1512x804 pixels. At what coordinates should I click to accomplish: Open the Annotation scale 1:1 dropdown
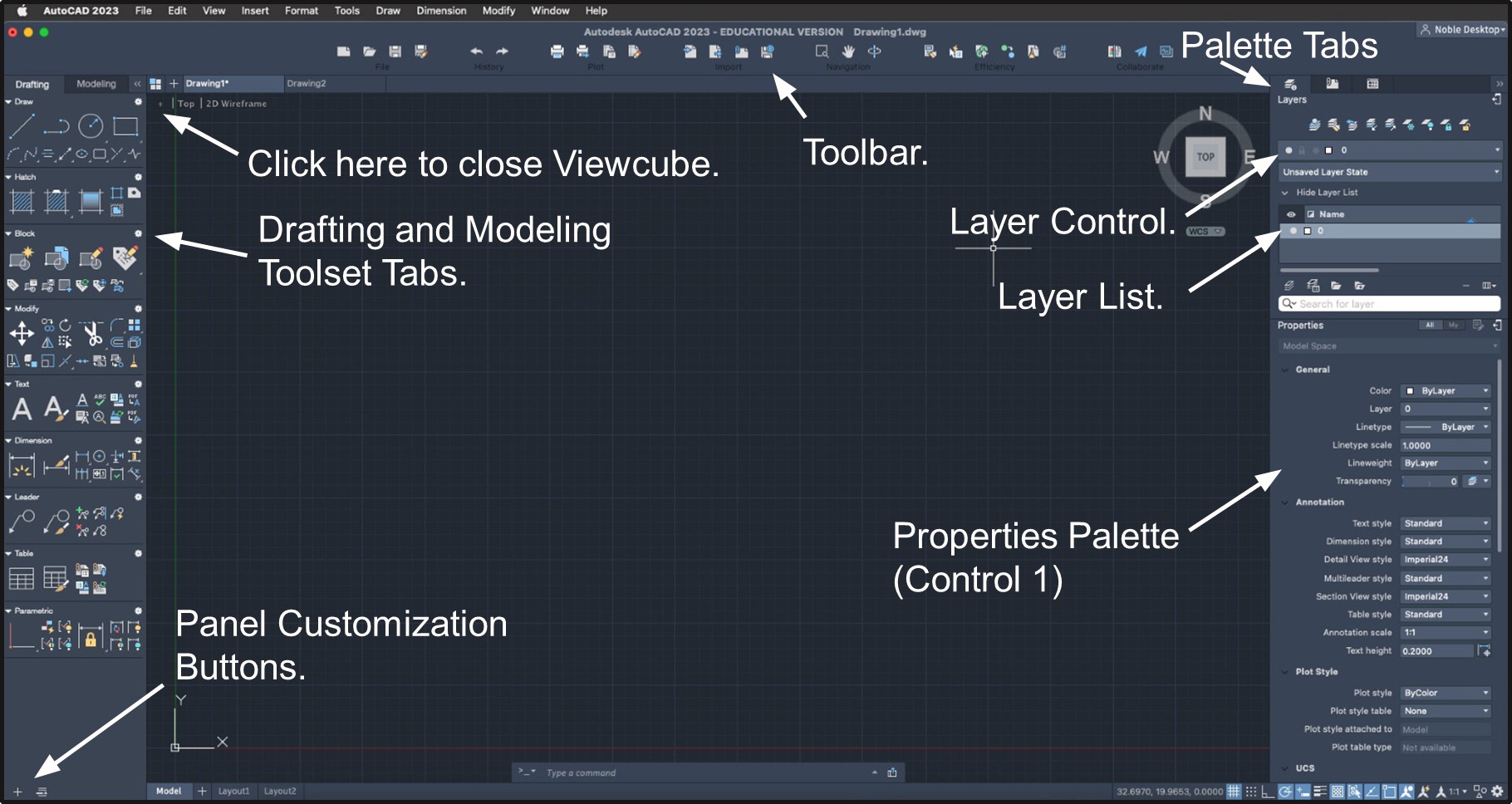(x=1446, y=632)
